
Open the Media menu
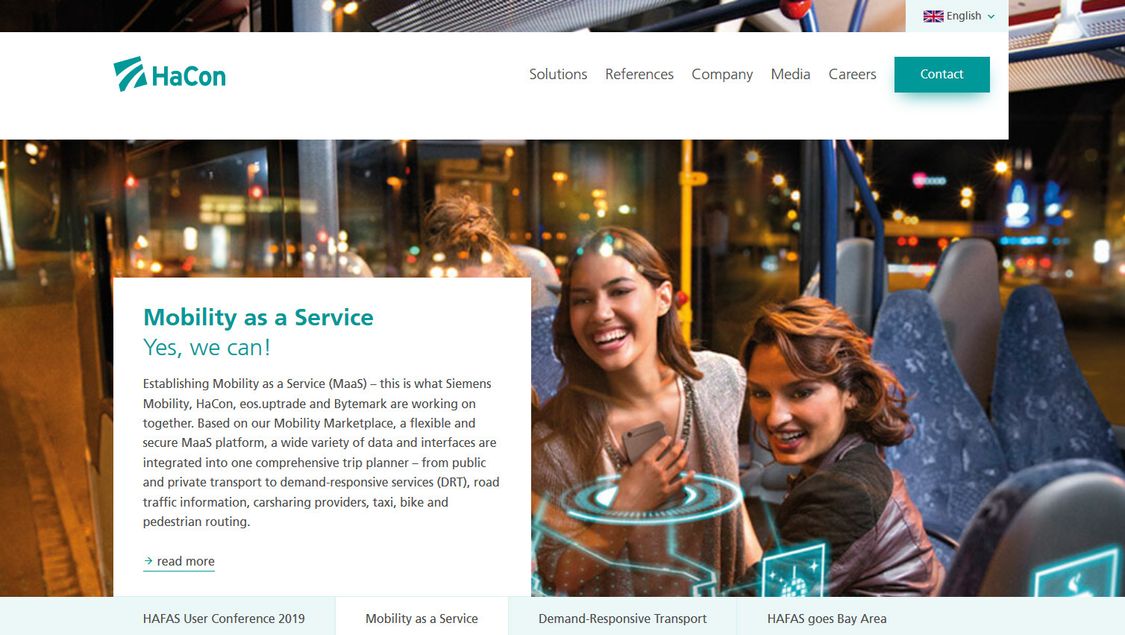[790, 74]
